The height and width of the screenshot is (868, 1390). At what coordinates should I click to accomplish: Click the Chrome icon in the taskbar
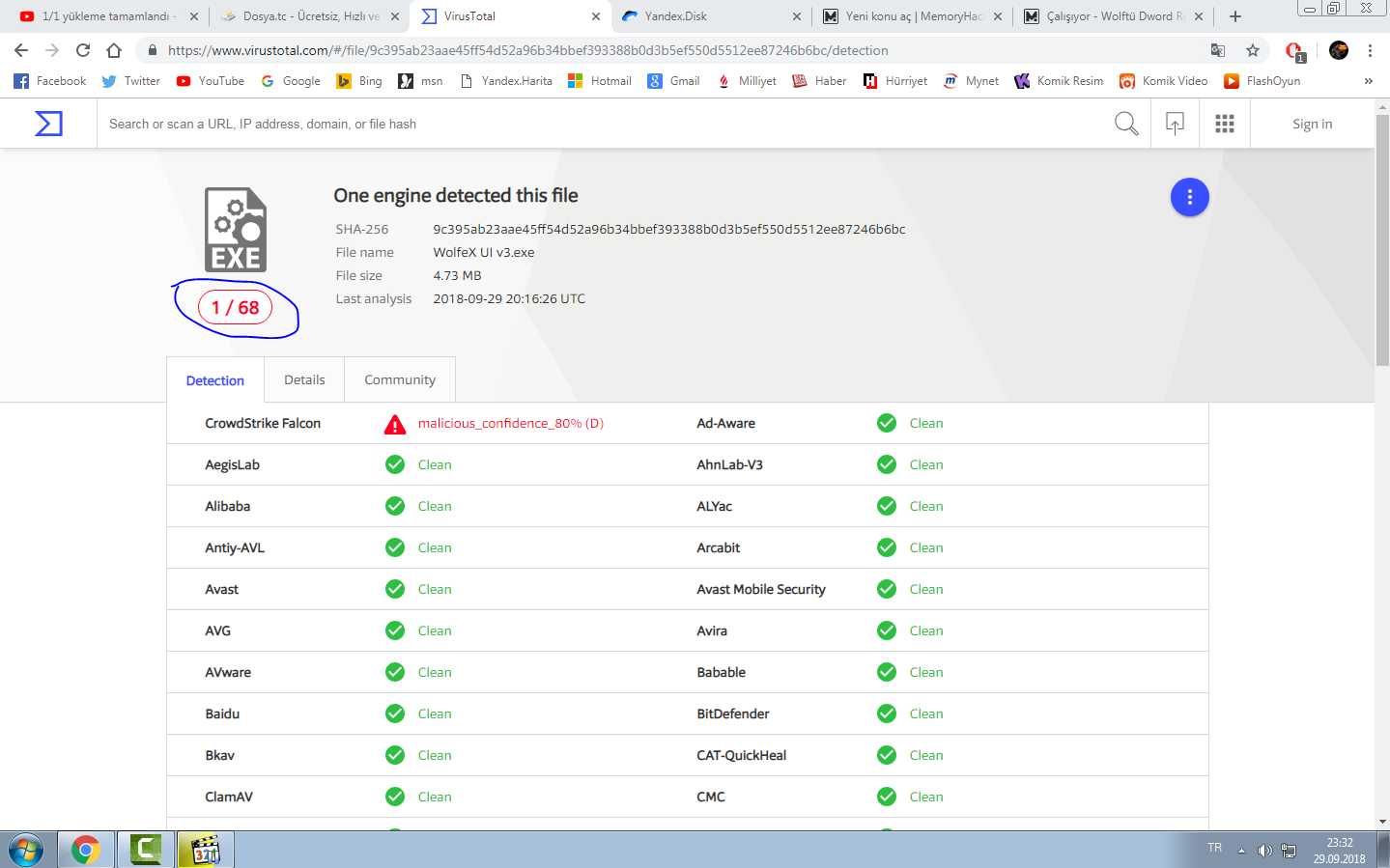(85, 850)
